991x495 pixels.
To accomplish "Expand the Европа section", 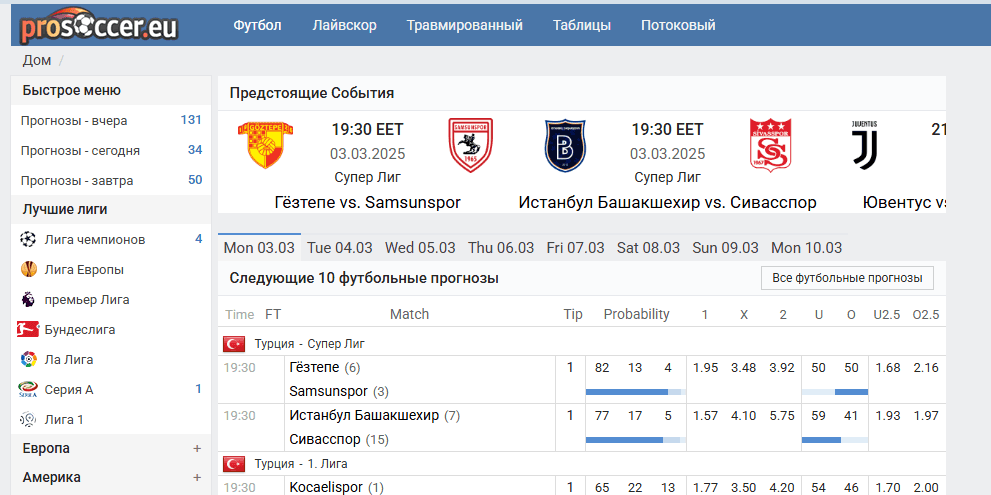I will pyautogui.click(x=197, y=449).
